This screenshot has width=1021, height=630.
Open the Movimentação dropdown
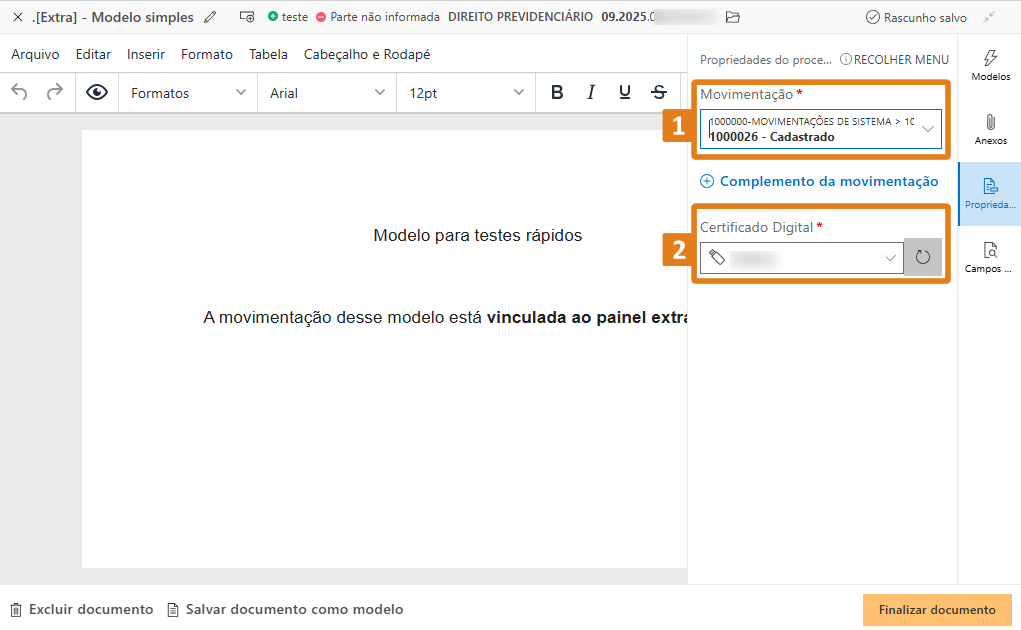pos(927,128)
